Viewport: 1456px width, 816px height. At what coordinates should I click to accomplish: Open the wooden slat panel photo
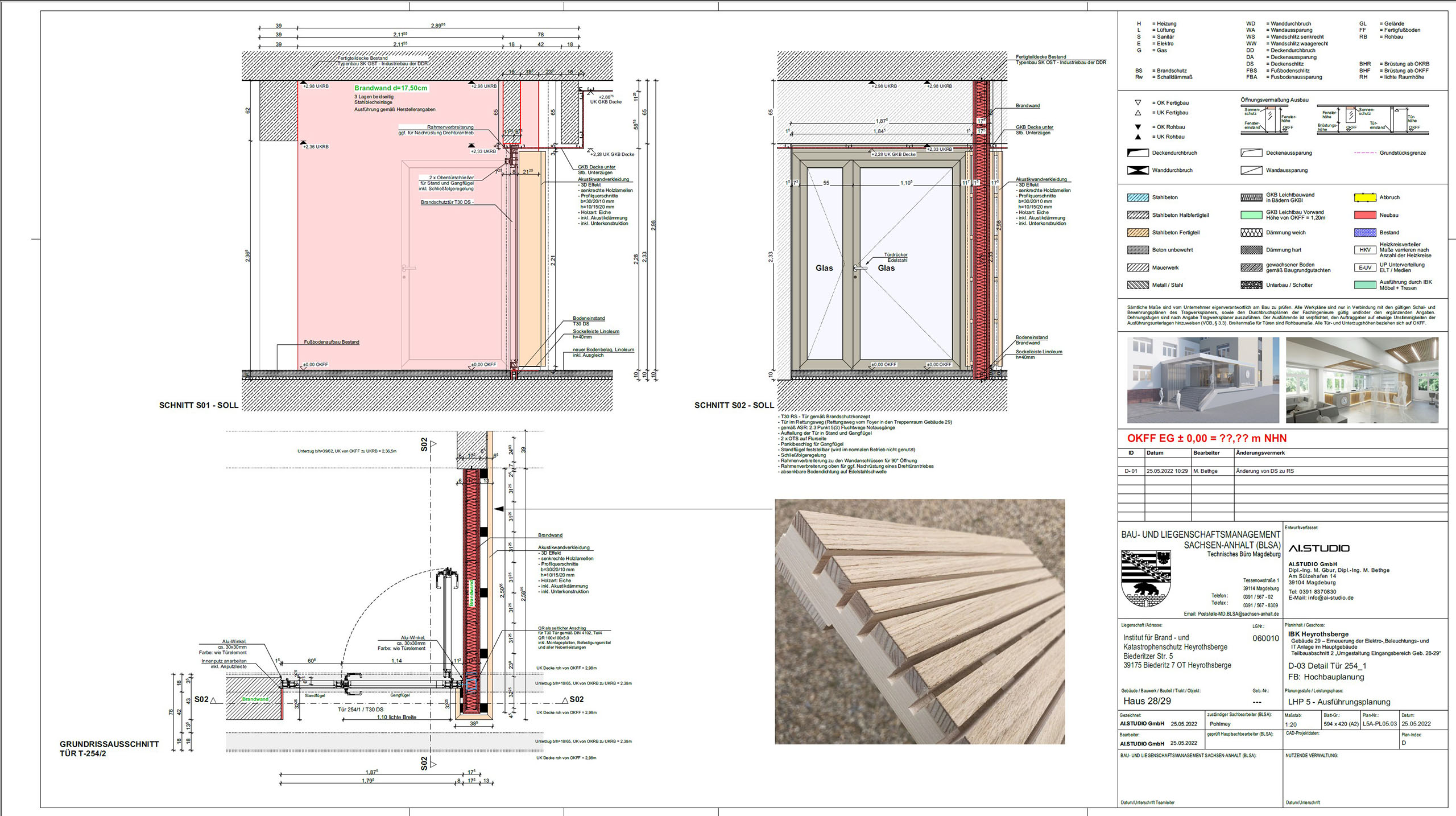point(920,622)
